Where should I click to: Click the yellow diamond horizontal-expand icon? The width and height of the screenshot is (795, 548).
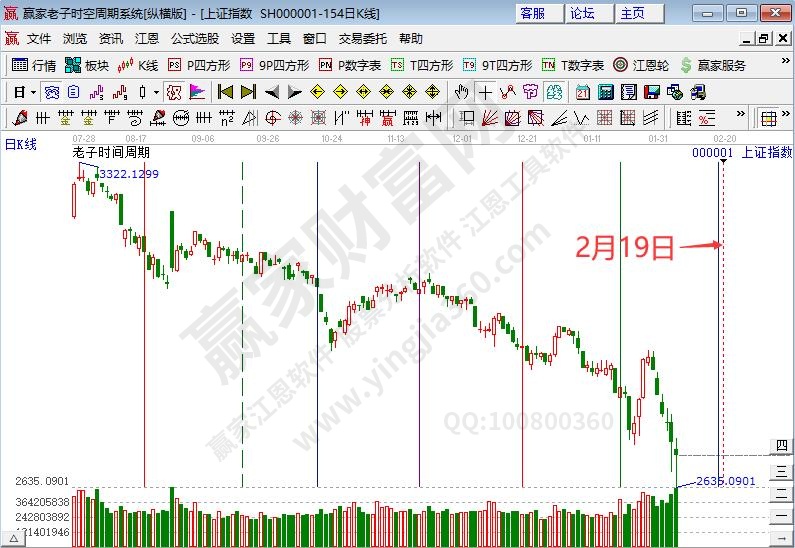coord(364,92)
